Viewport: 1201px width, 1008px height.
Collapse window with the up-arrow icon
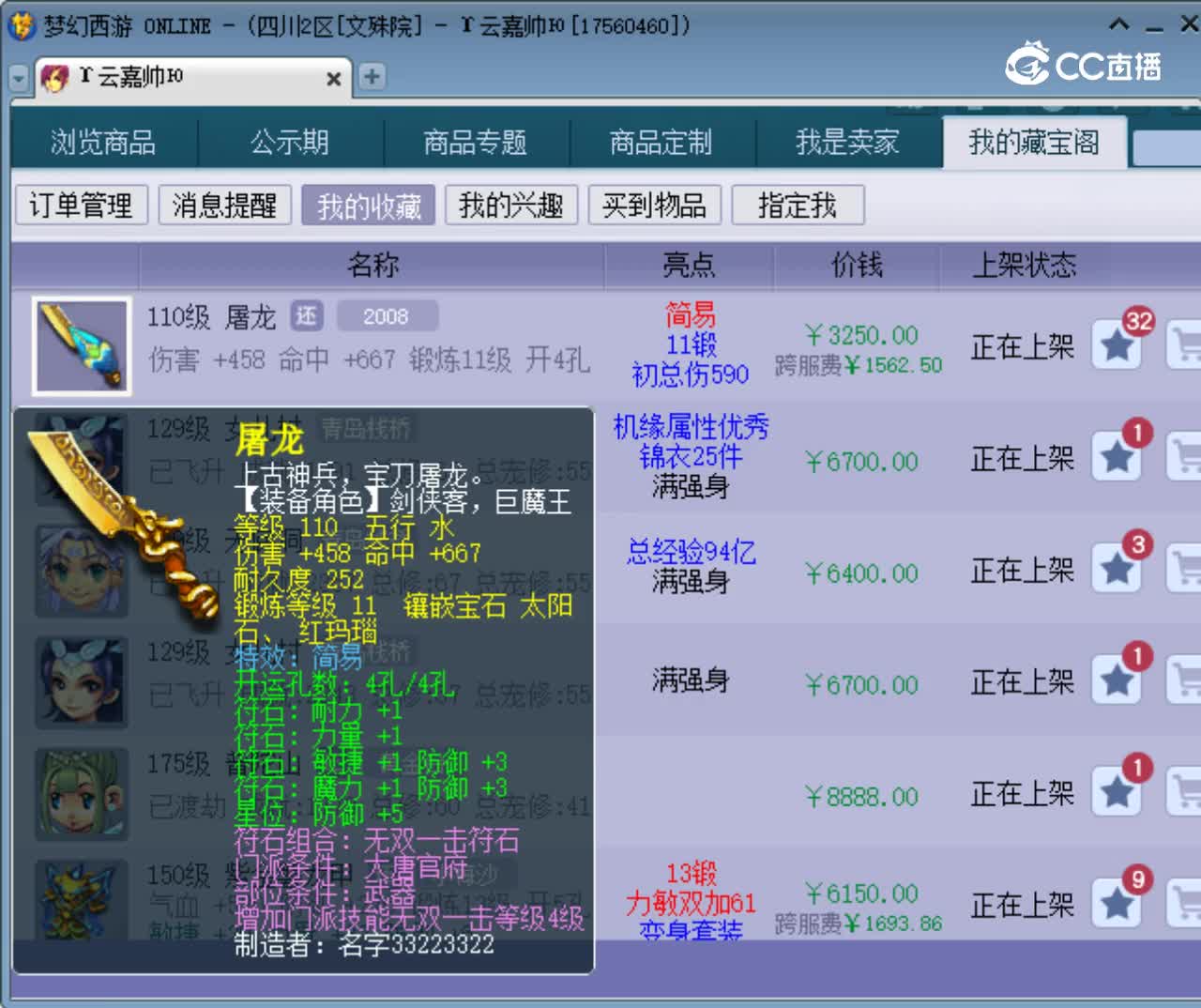point(1118,24)
